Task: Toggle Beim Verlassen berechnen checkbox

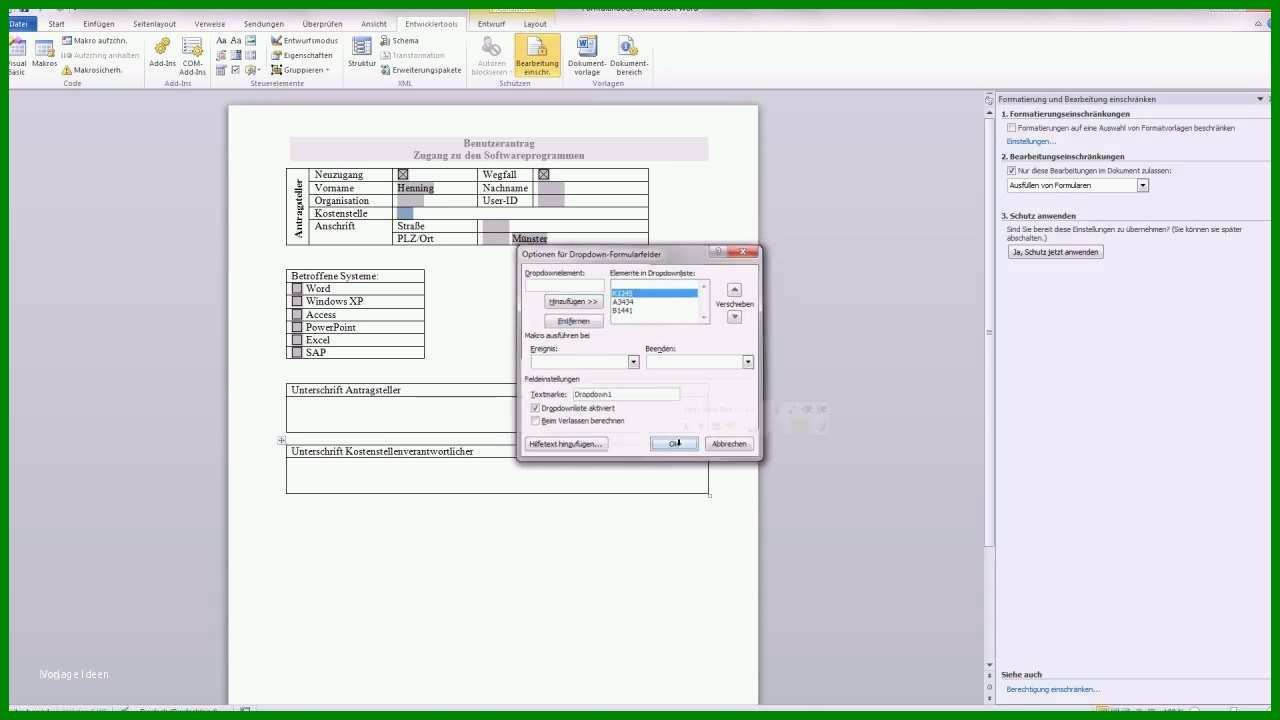Action: coord(536,421)
